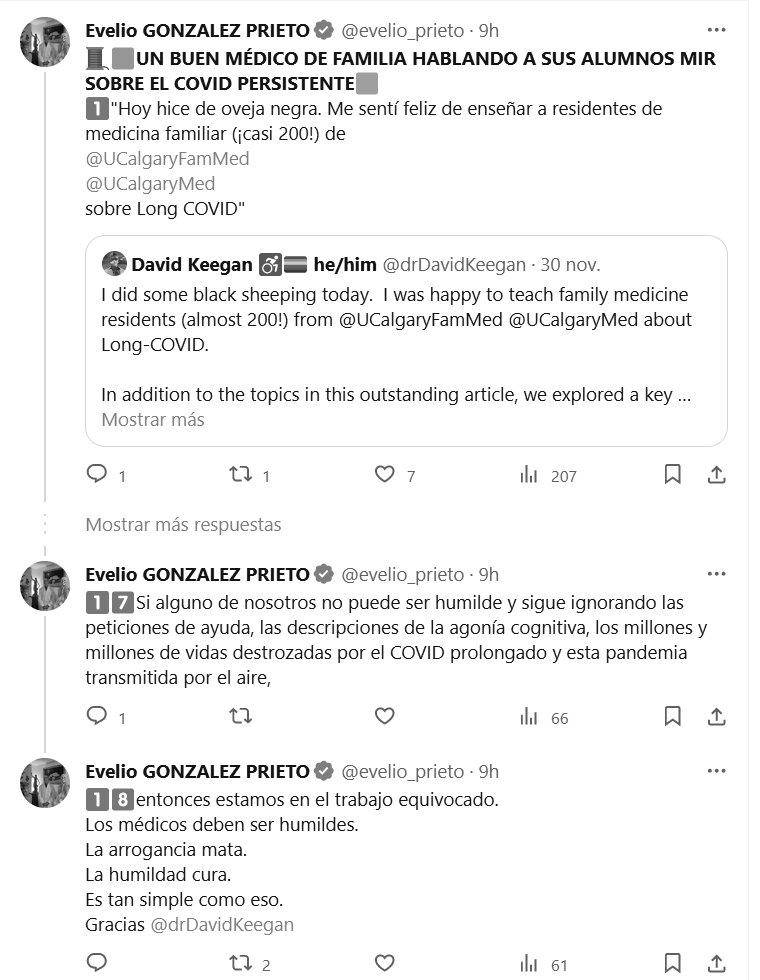
Task: Reply to the first tweet about COVID persistente
Action: 97,475
